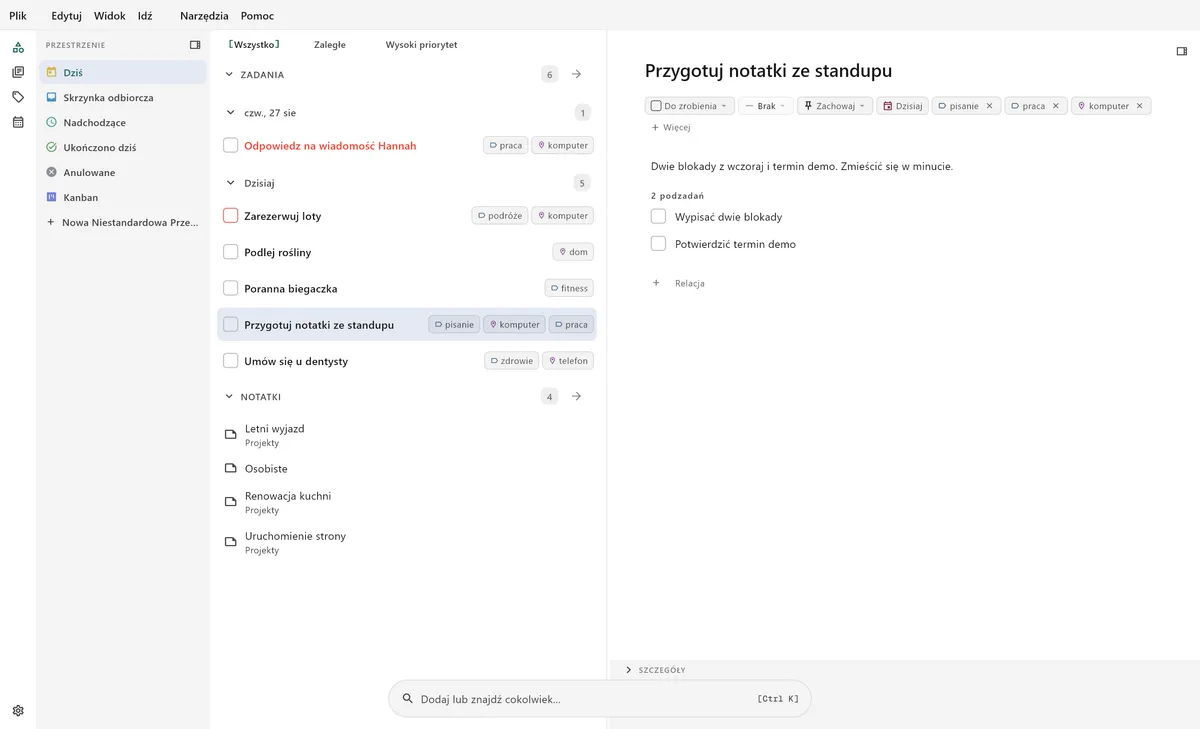1200x729 pixels.
Task: Switch to the Zaległe tab
Action: point(330,45)
